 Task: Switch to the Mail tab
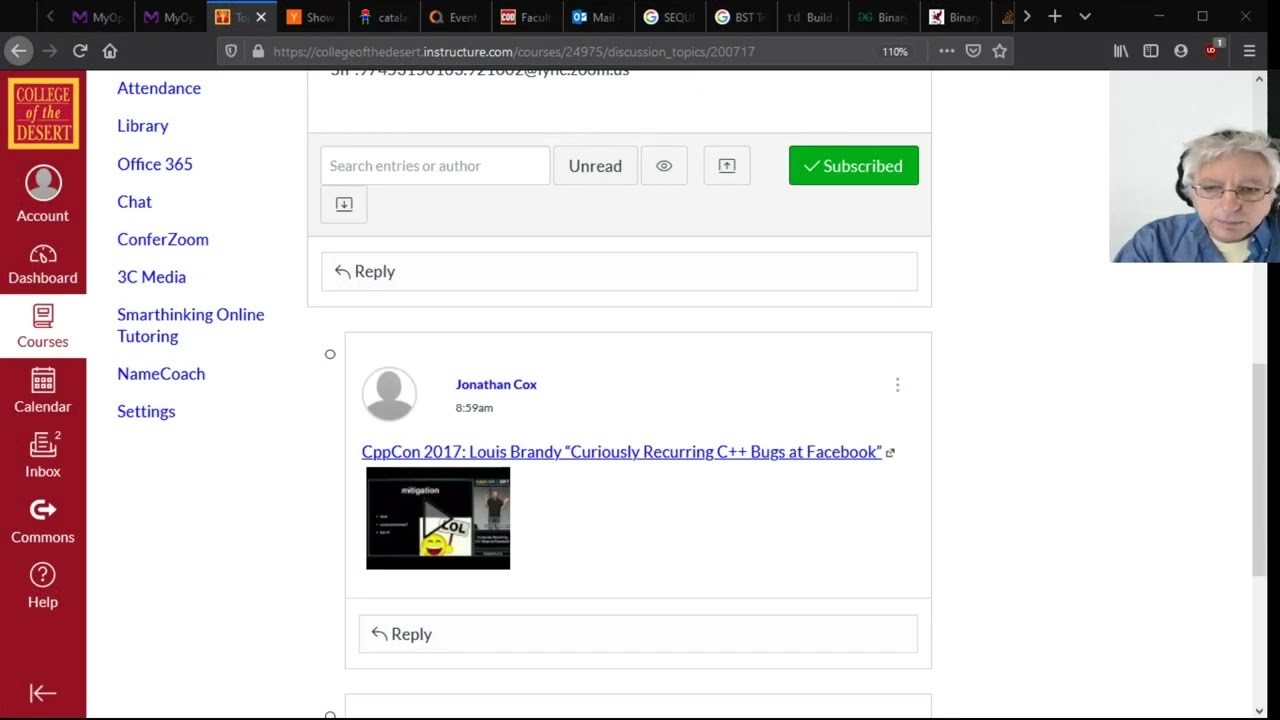coord(596,17)
